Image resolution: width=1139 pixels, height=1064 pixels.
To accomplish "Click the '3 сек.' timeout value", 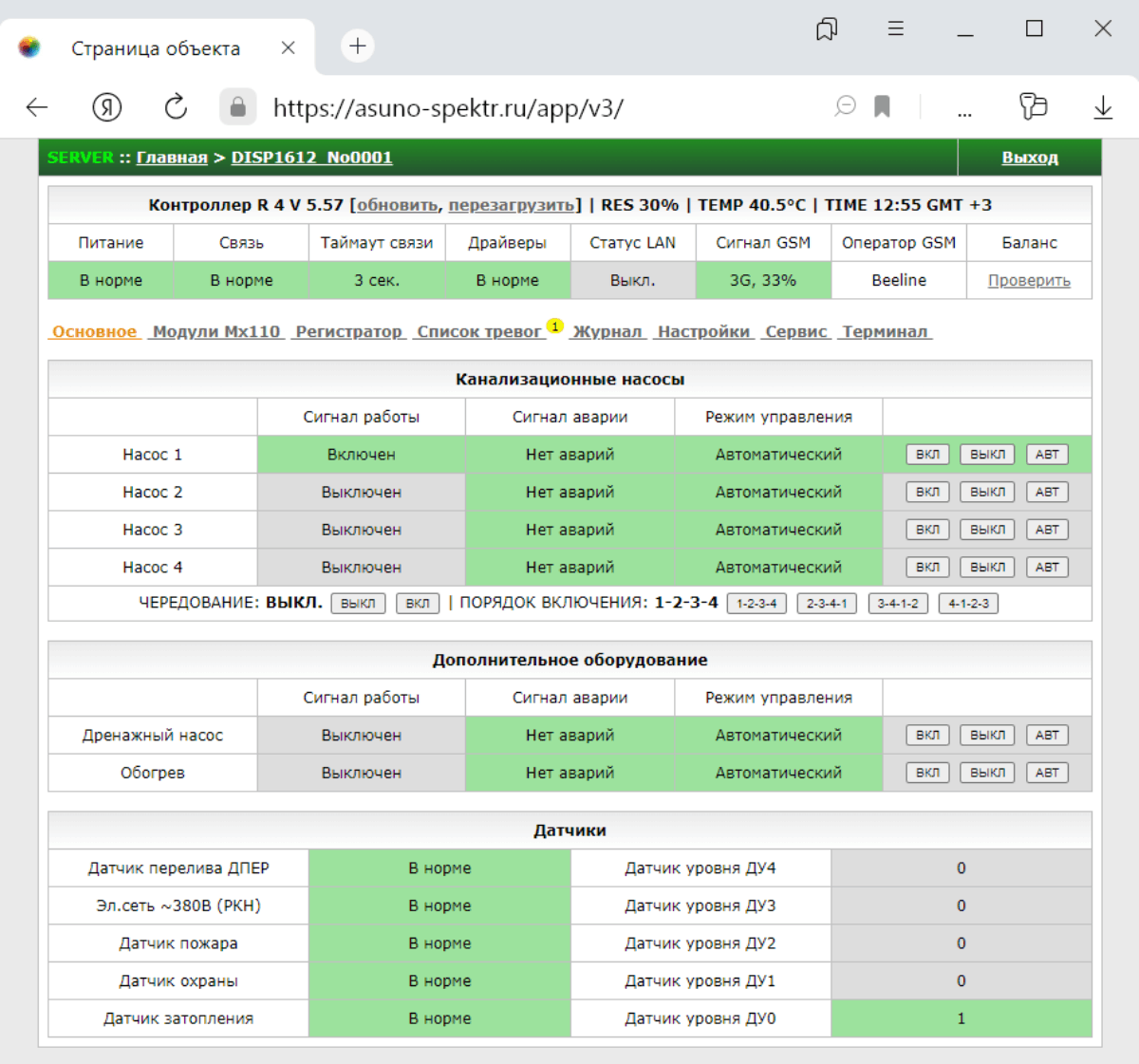I will pyautogui.click(x=377, y=281).
